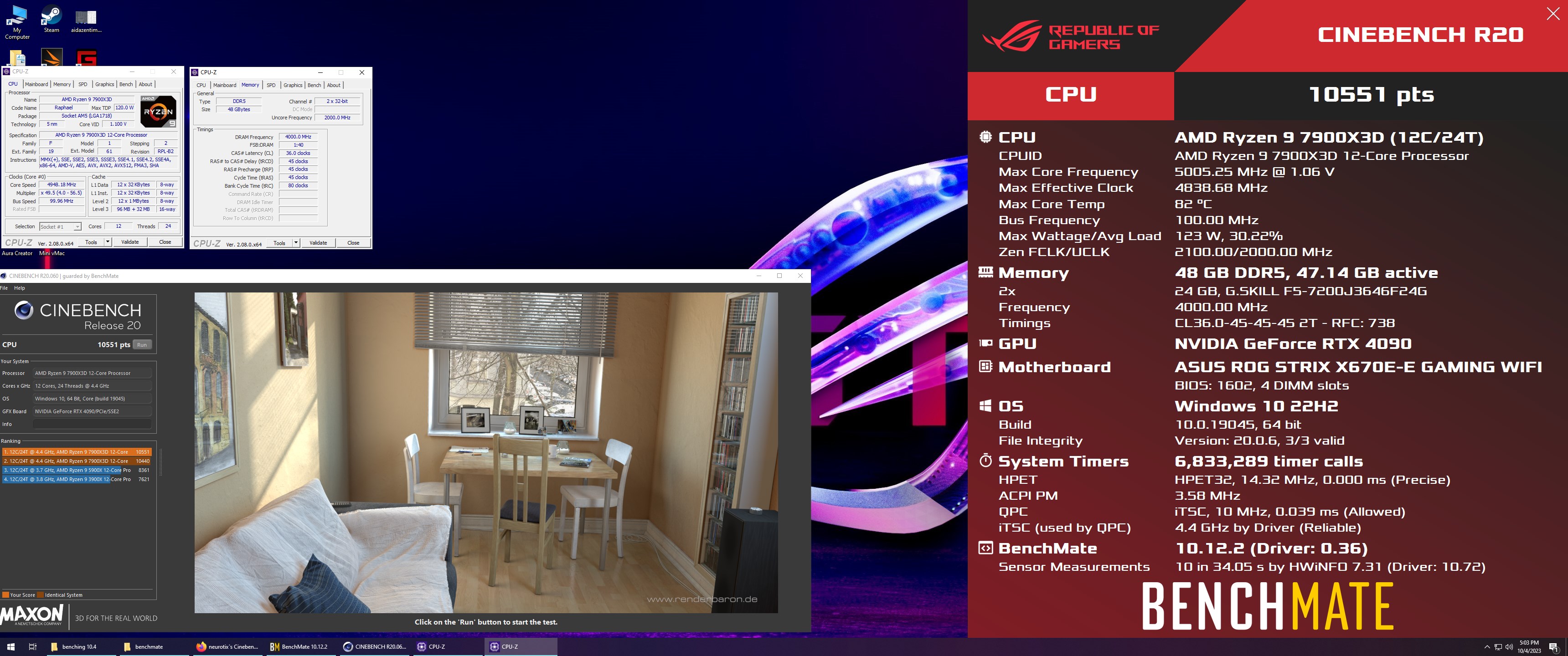Open the Aura Creator desktop shortcut
Screen dimensions: 1568x656
(17, 253)
